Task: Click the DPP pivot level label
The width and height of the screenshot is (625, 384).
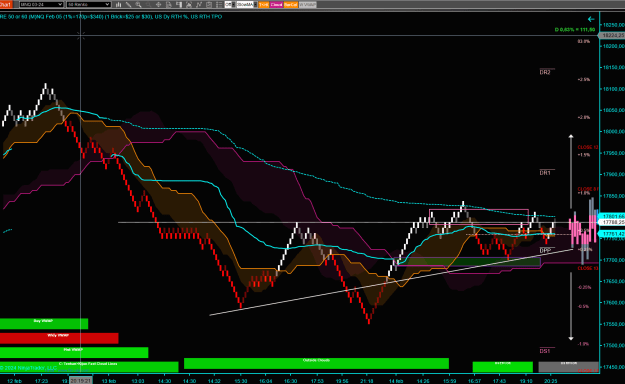Action: pyautogui.click(x=545, y=250)
